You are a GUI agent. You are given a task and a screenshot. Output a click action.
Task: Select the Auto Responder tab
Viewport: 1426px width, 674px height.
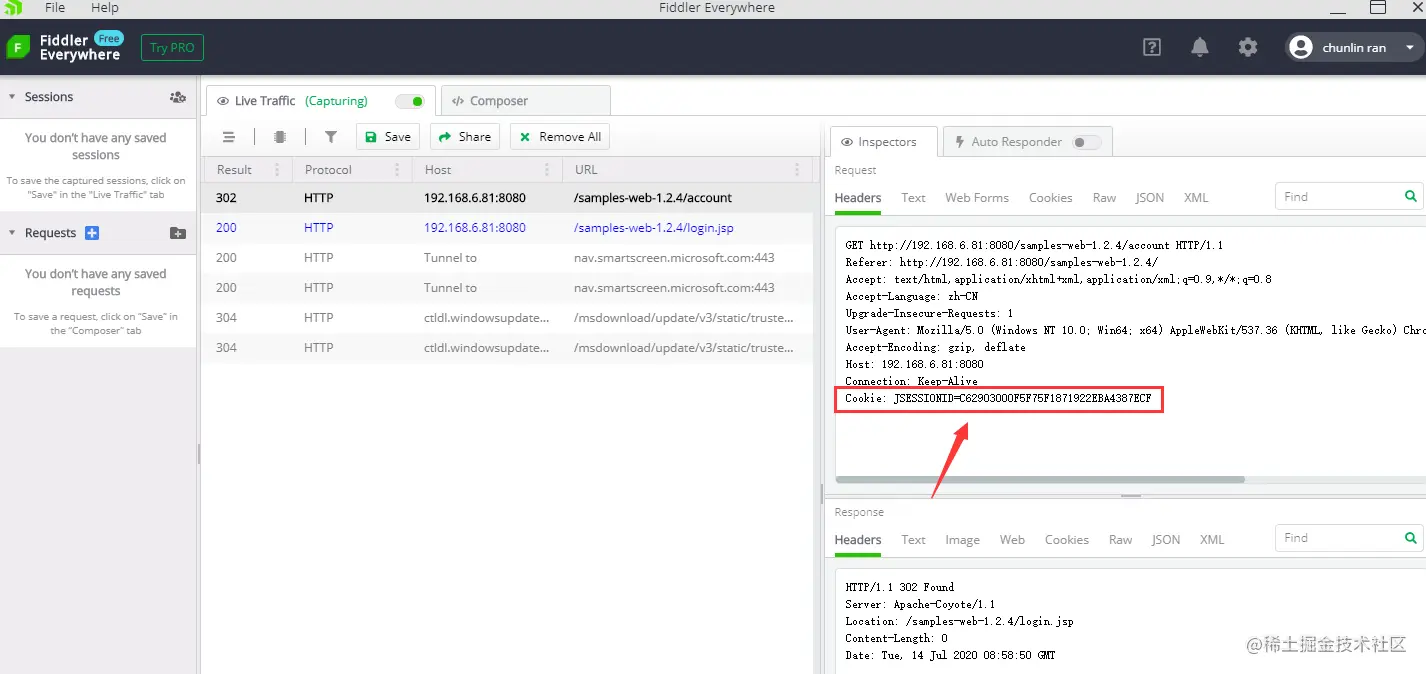pyautogui.click(x=1027, y=142)
